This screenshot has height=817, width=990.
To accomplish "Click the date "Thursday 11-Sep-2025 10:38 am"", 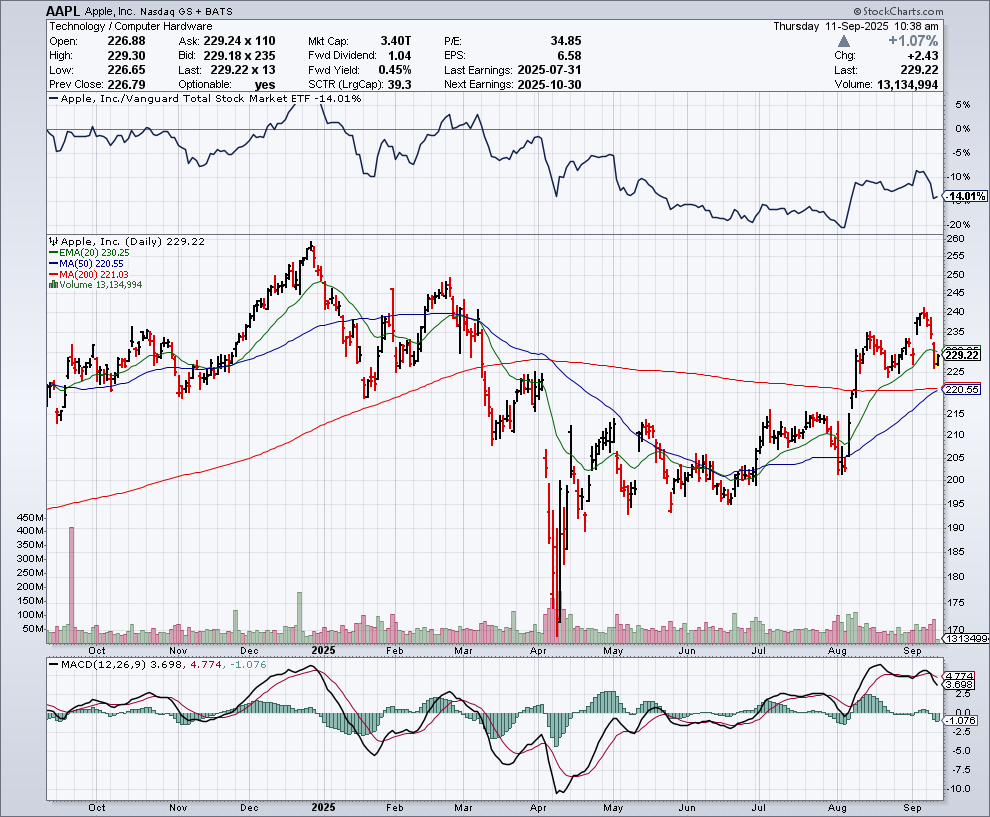I will pyautogui.click(x=856, y=26).
